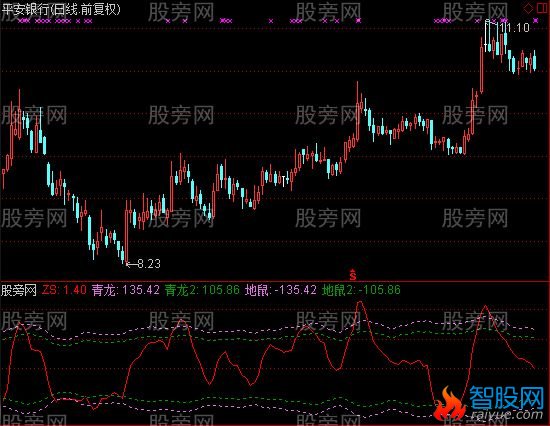Click the red S marker above the indicator panel
This screenshot has width=550, height=426.
click(x=353, y=275)
